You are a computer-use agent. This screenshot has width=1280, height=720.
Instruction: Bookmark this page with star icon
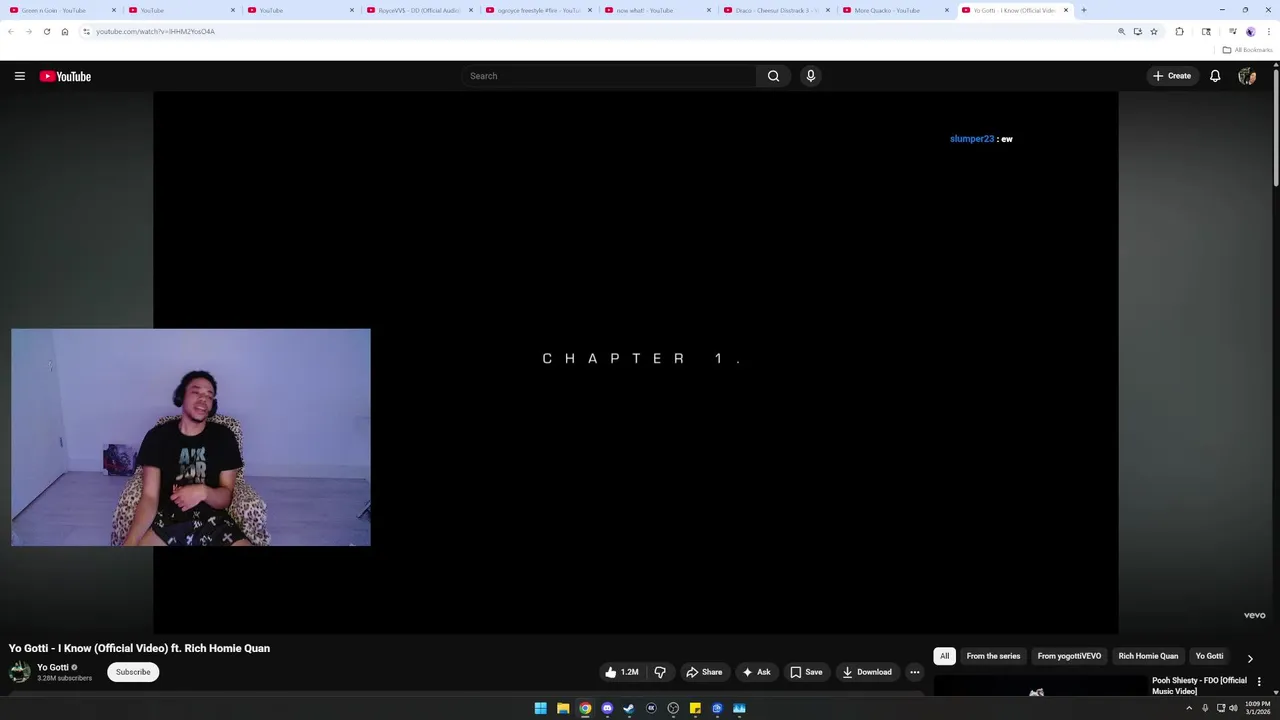pyautogui.click(x=1154, y=31)
